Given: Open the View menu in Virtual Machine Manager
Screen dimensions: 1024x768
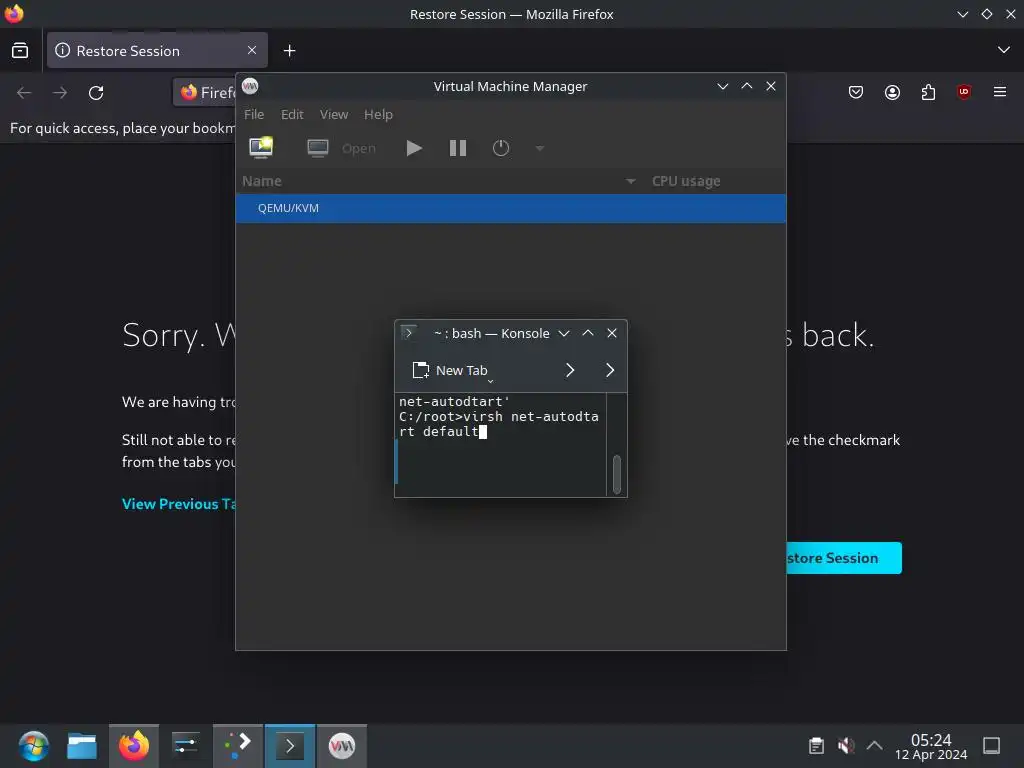Looking at the screenshot, I should (x=334, y=114).
